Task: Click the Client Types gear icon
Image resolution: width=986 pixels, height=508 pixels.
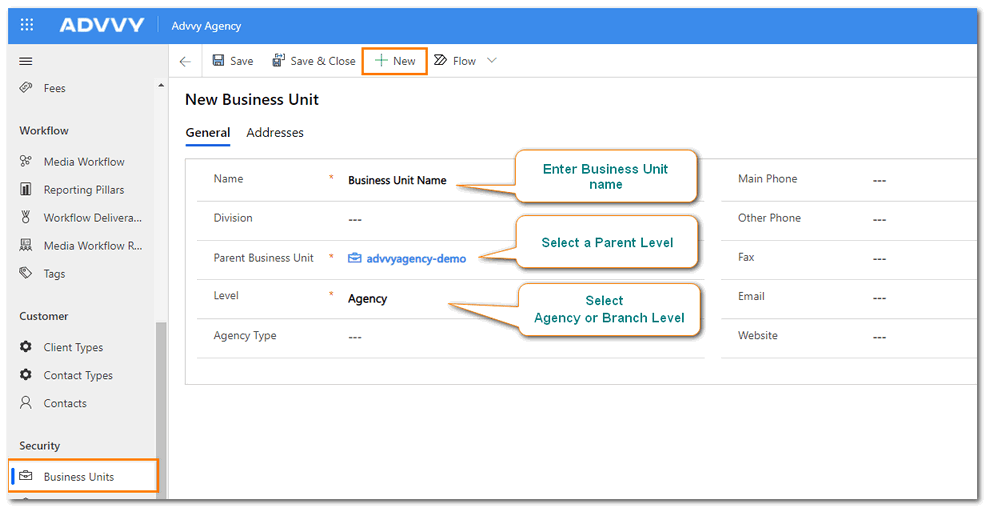Action: click(x=26, y=348)
